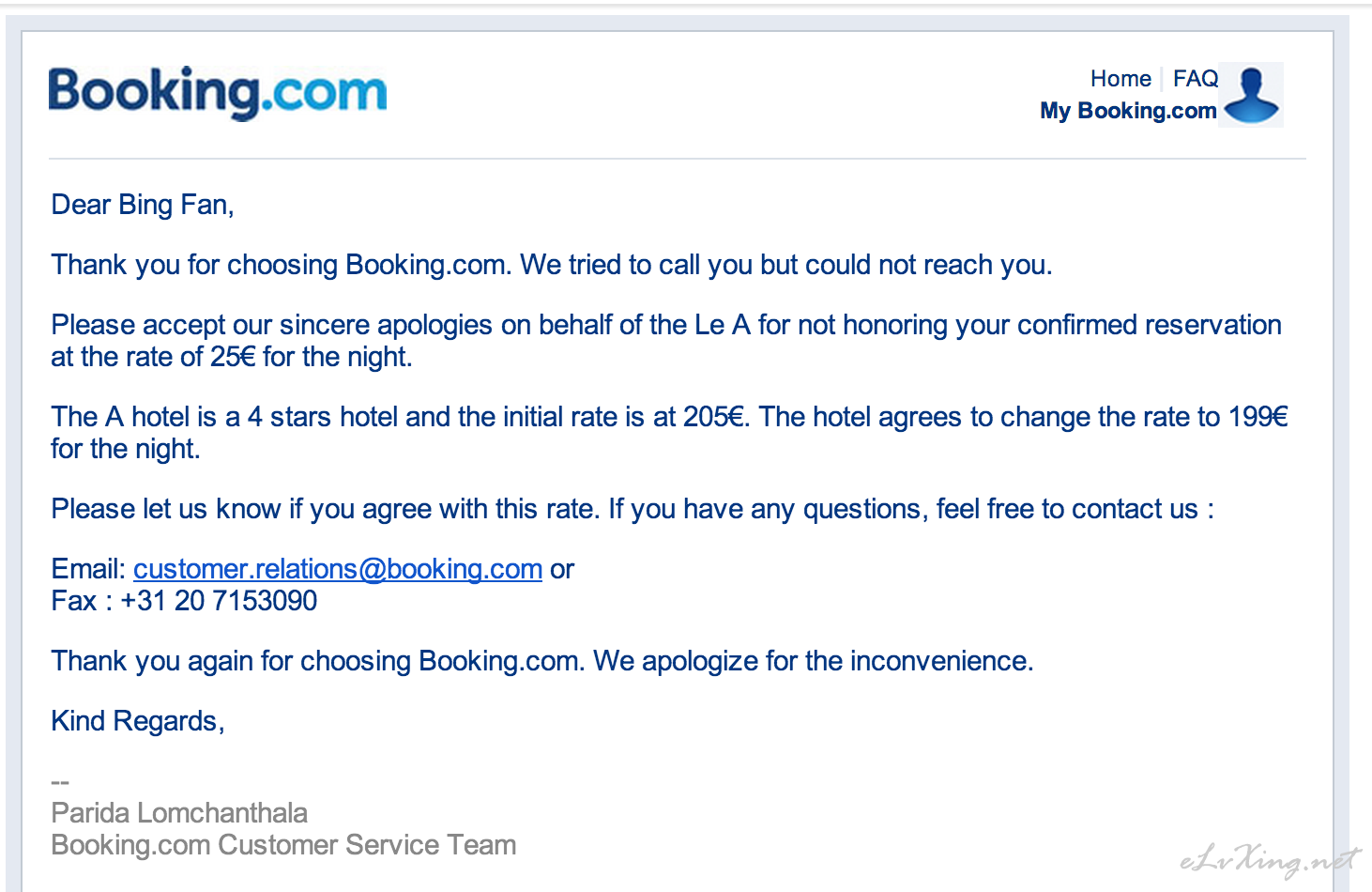The image size is (1372, 892).
Task: Open My Booking.com account link
Action: [1128, 111]
